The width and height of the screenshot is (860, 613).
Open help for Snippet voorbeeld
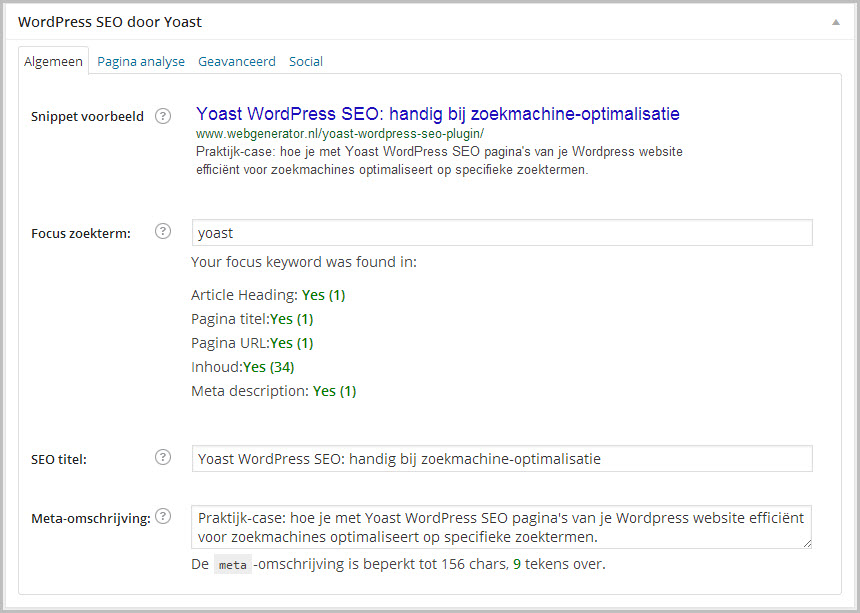point(162,116)
